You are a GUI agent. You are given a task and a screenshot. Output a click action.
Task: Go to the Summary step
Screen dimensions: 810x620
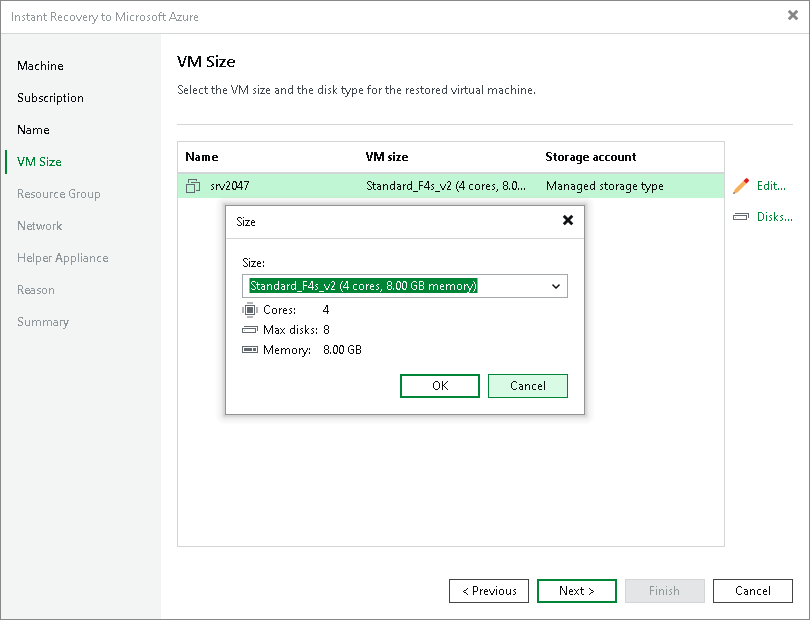coord(43,322)
